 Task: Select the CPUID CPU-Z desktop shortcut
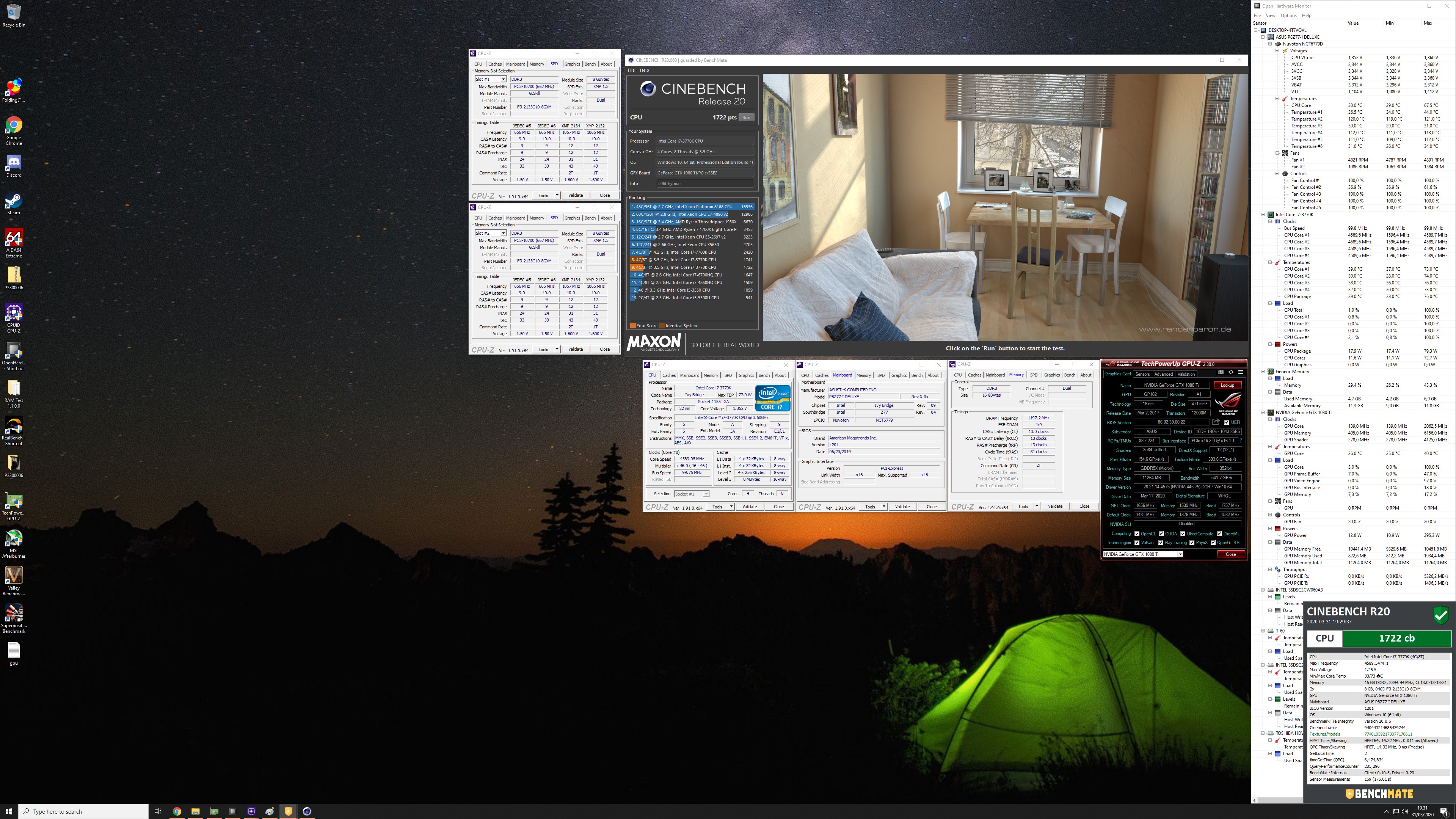[x=14, y=318]
